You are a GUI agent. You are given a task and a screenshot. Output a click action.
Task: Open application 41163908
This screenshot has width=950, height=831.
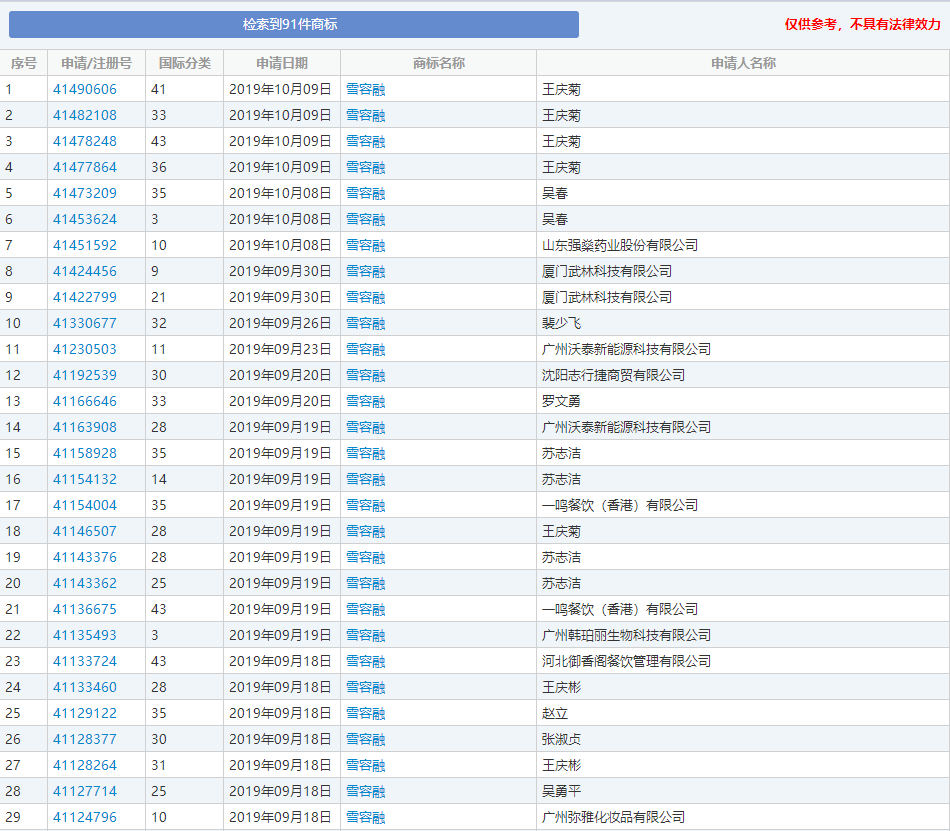[85, 428]
